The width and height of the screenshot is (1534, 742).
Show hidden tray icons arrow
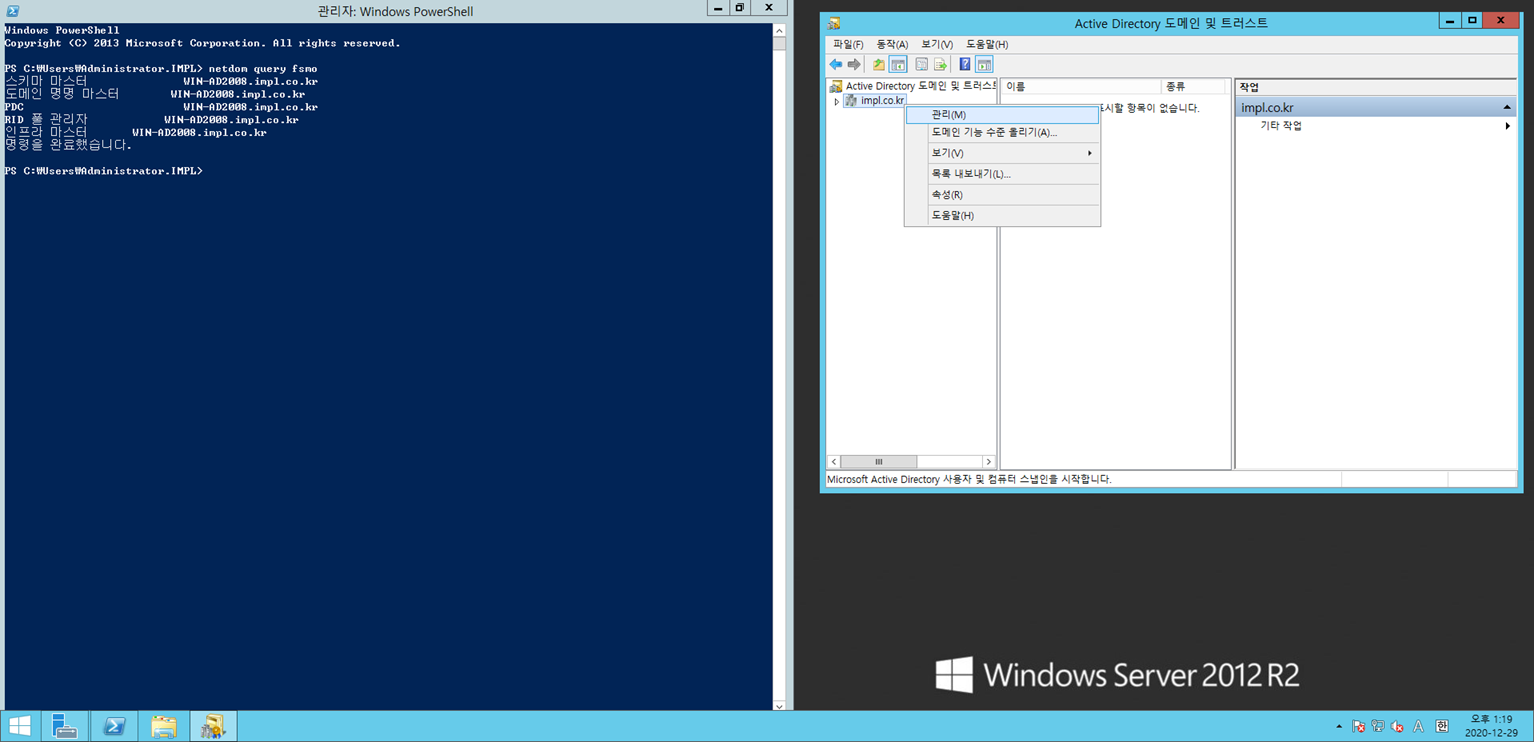1339,727
